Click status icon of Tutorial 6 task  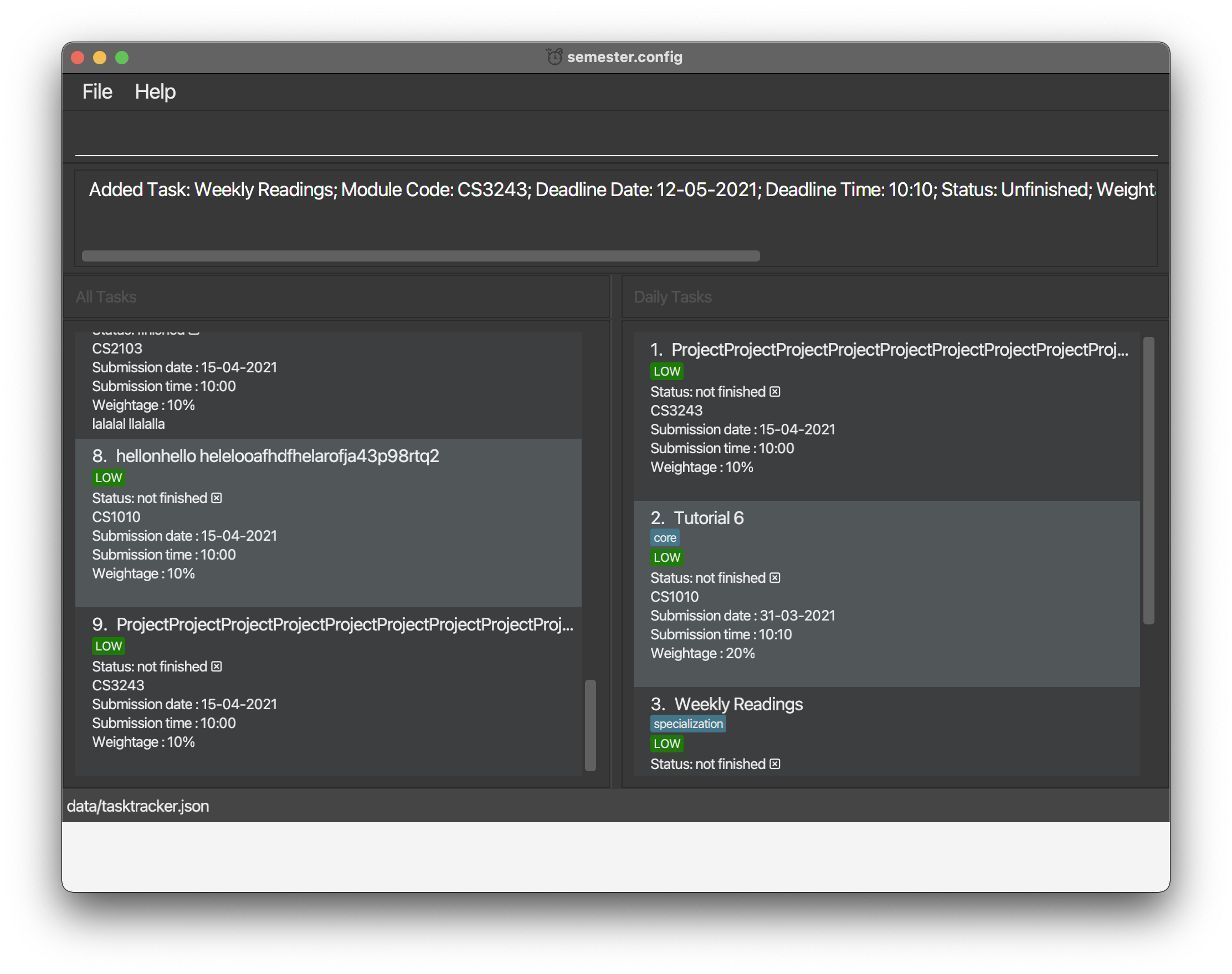coord(775,578)
